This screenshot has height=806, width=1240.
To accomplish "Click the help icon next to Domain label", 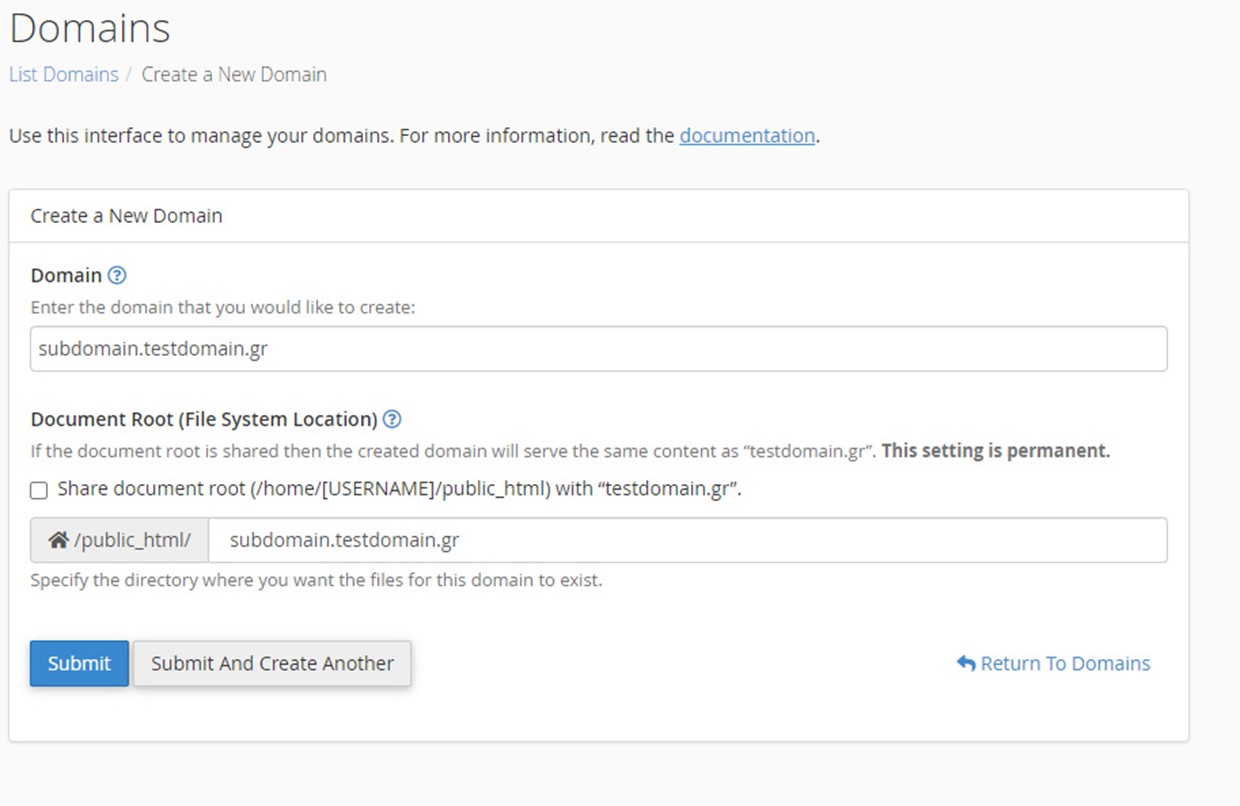I will (117, 276).
